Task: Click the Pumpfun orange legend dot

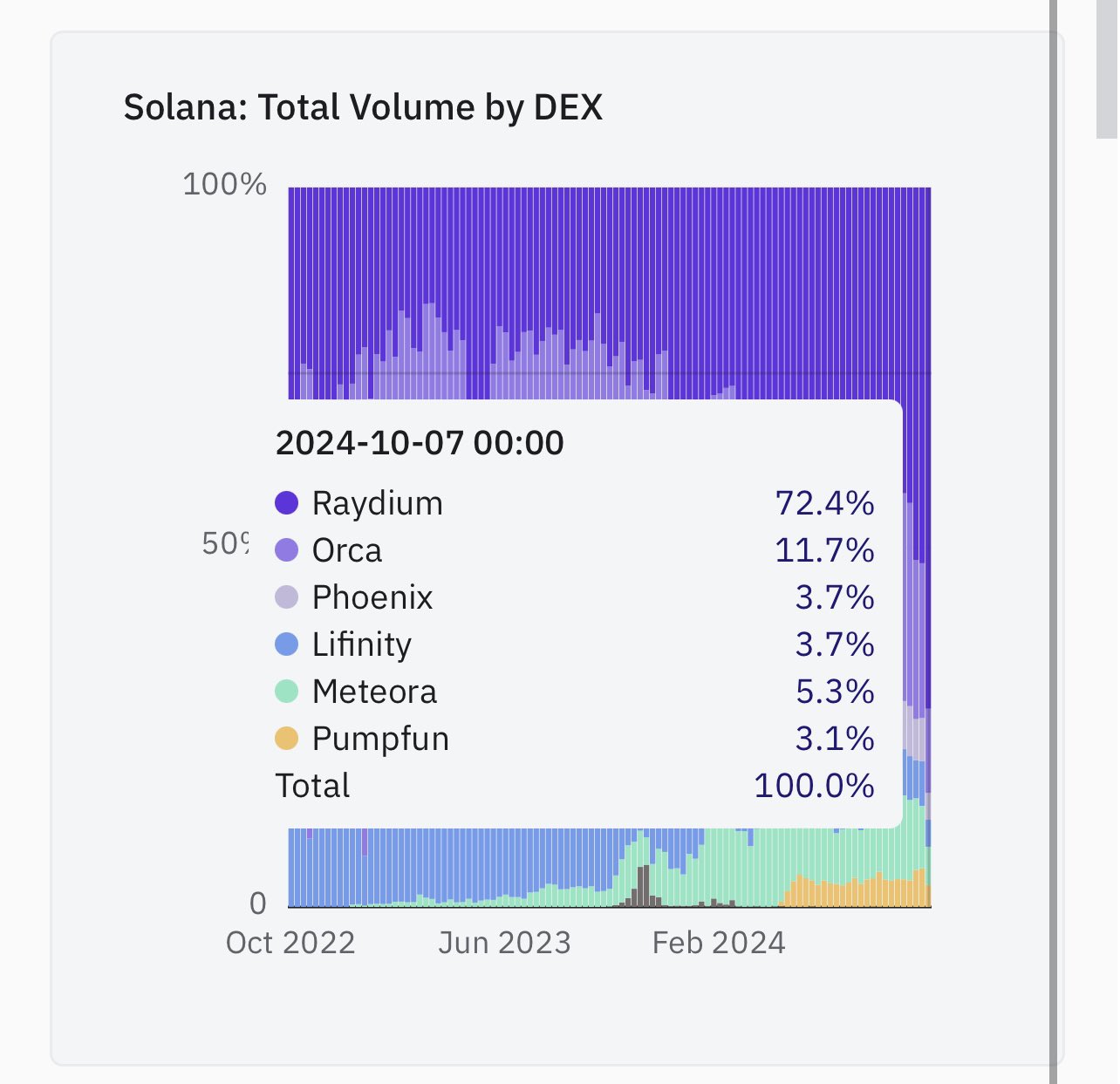Action: 286,739
